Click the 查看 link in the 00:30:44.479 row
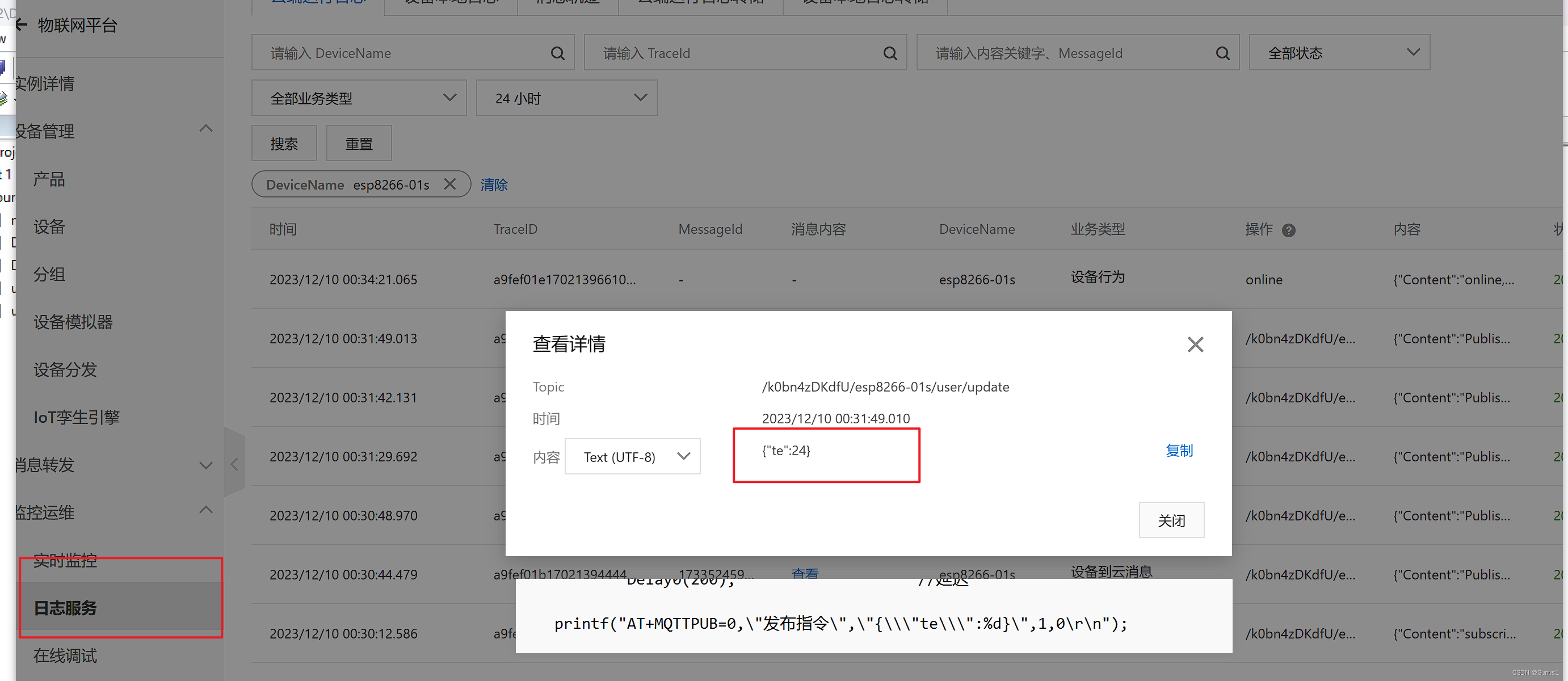The image size is (1568, 681). (805, 573)
